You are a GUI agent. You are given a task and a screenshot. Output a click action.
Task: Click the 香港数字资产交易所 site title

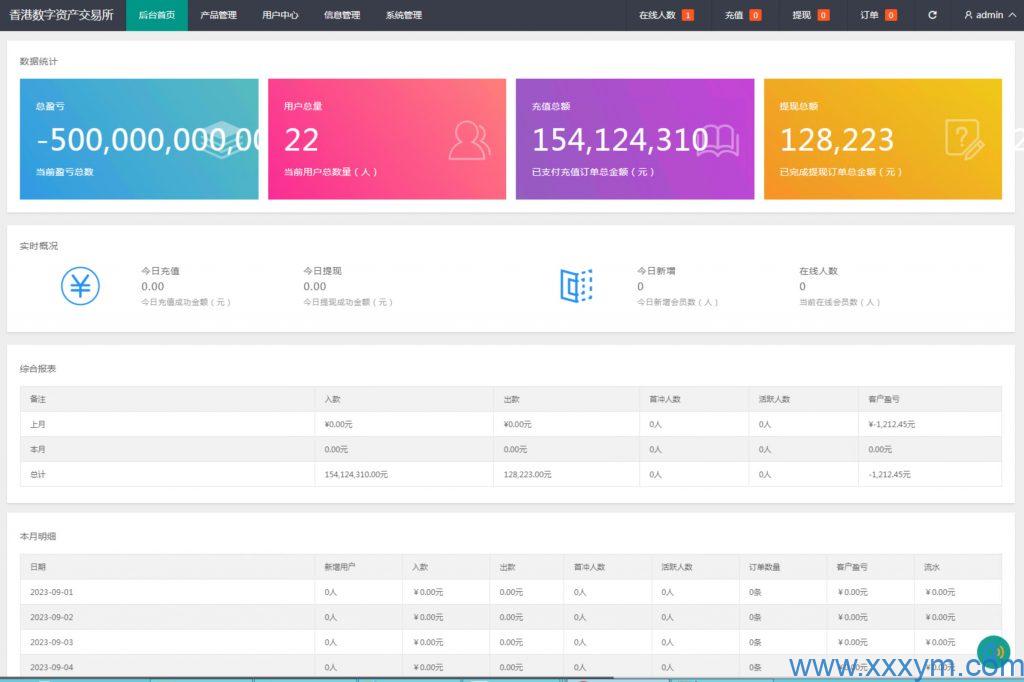(x=62, y=15)
